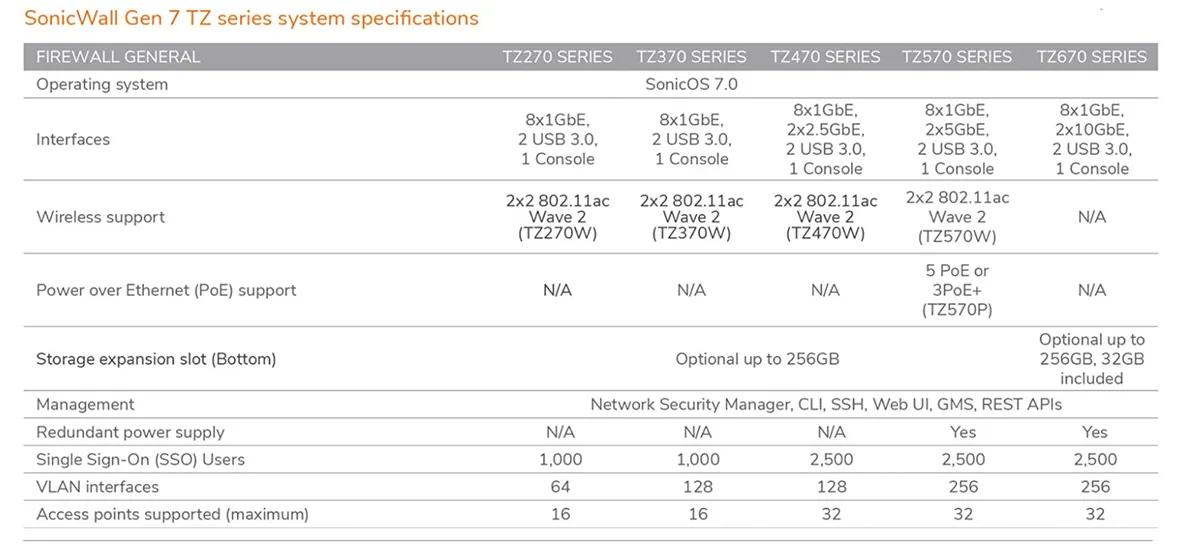
Task: Click the 32GB included storage cell for TZ670
Action: pos(1092,359)
